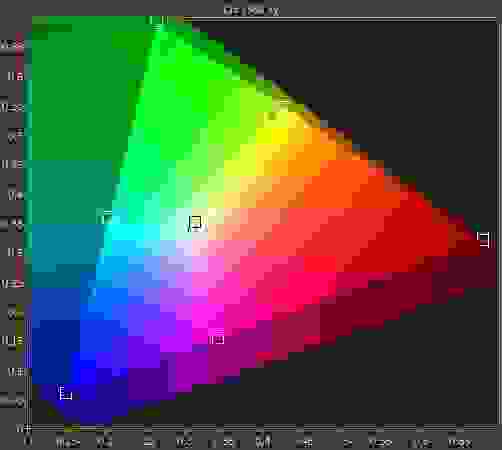
Task: Click the chart title text above the plot
Action: coord(251,10)
